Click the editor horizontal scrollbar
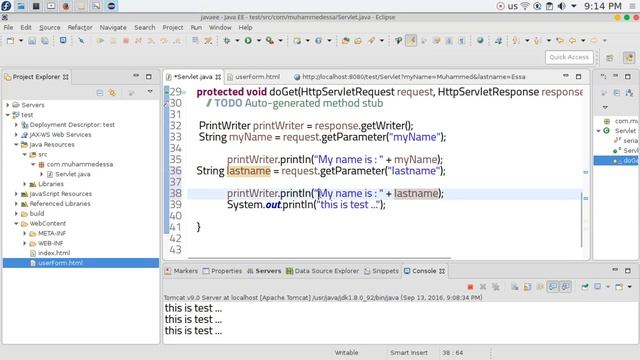The image size is (640, 360). (x=319, y=258)
